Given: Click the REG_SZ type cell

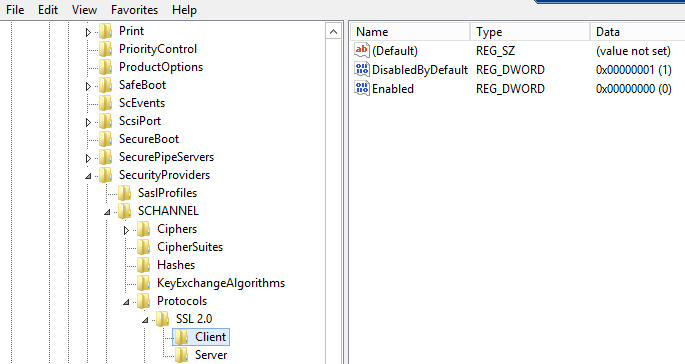Looking at the screenshot, I should (x=495, y=51).
